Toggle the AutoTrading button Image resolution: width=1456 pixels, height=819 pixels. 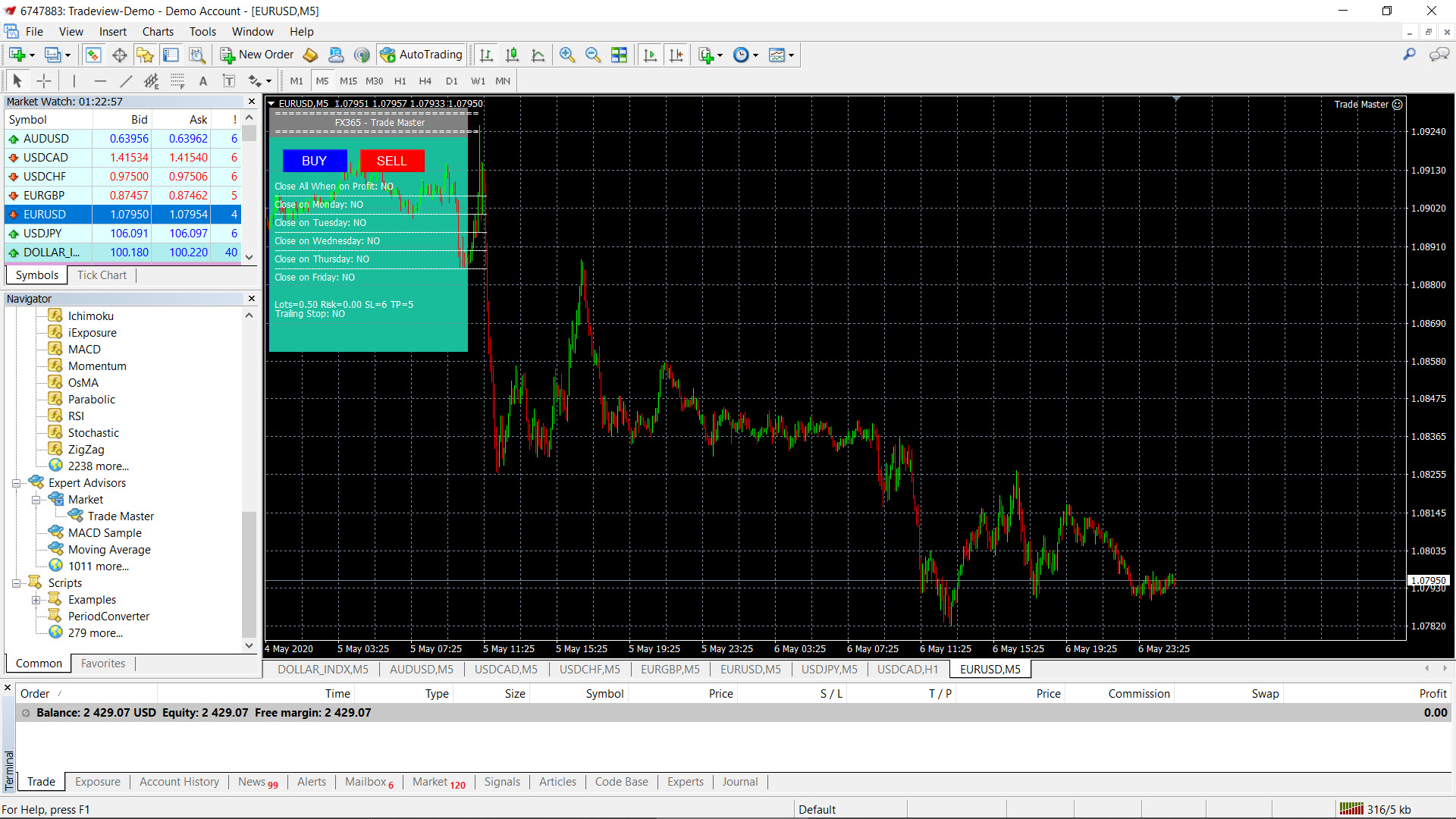[422, 55]
